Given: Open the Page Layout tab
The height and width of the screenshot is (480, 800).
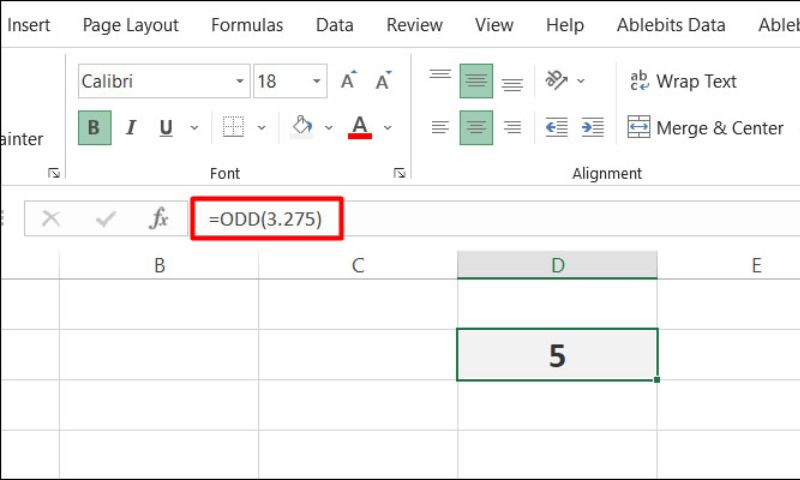Looking at the screenshot, I should click(x=131, y=25).
